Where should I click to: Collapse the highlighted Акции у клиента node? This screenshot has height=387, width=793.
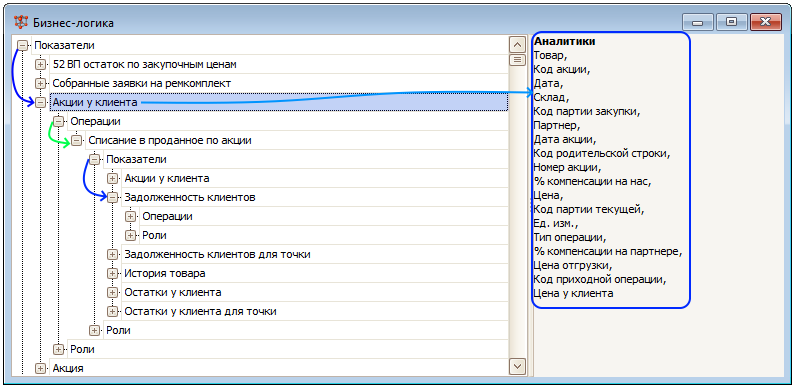(x=40, y=102)
